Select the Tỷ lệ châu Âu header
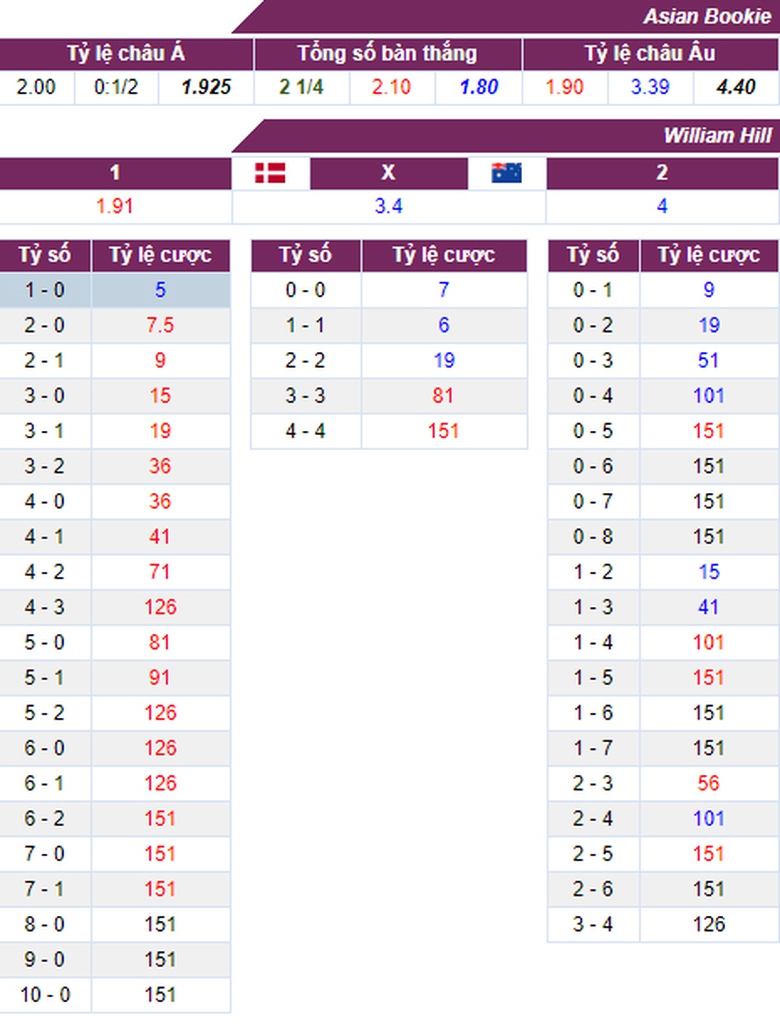This screenshot has width=780, height=1027. click(x=650, y=54)
